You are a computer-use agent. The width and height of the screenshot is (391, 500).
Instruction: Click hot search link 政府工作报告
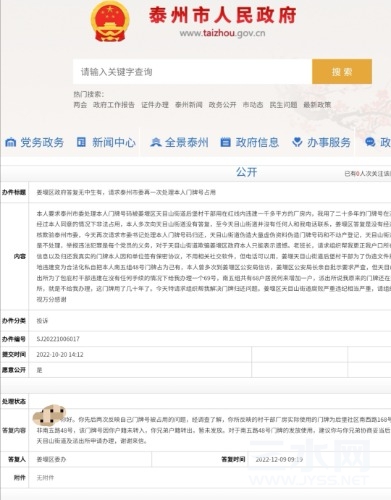pos(114,105)
